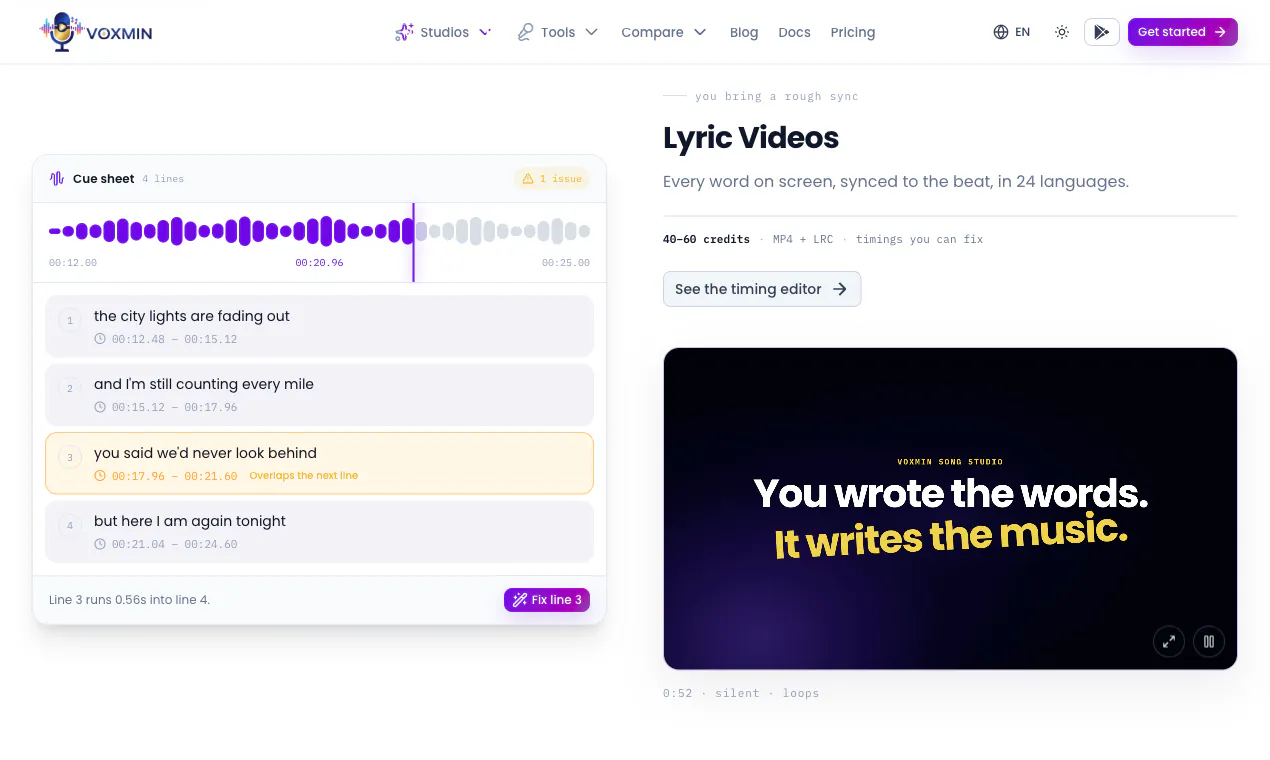Screen dimensions: 1270x760
Task: Select cue line "but here I am again tonight"
Action: [x=320, y=531]
